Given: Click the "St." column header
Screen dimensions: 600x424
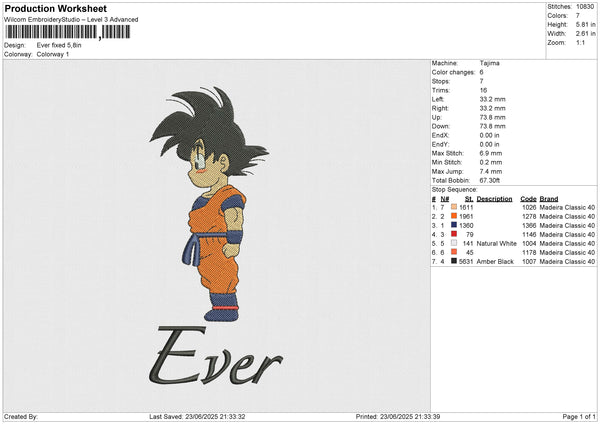Looking at the screenshot, I should click(x=469, y=199).
